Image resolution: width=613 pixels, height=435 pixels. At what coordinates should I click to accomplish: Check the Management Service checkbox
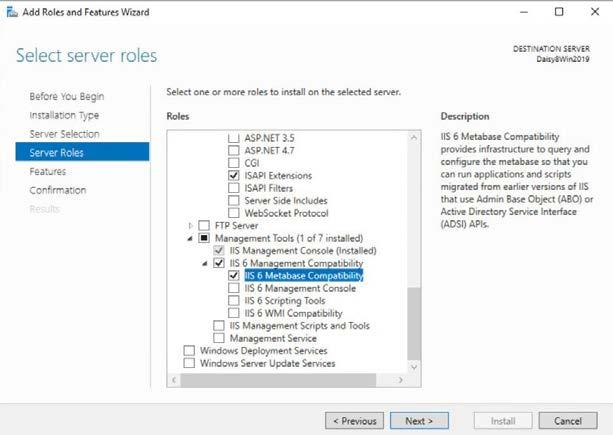pyautogui.click(x=219, y=338)
